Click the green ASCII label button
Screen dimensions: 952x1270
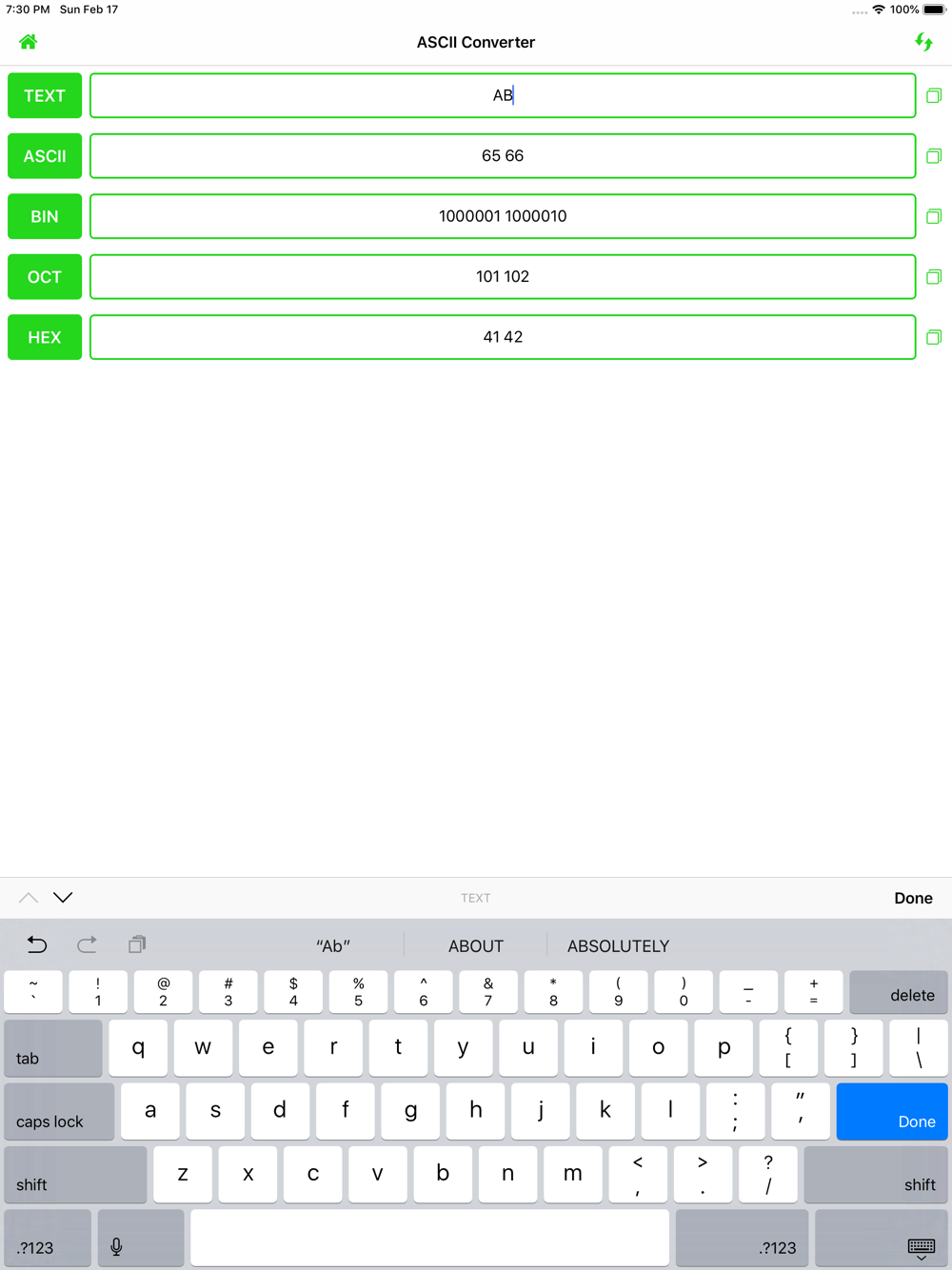click(x=45, y=156)
